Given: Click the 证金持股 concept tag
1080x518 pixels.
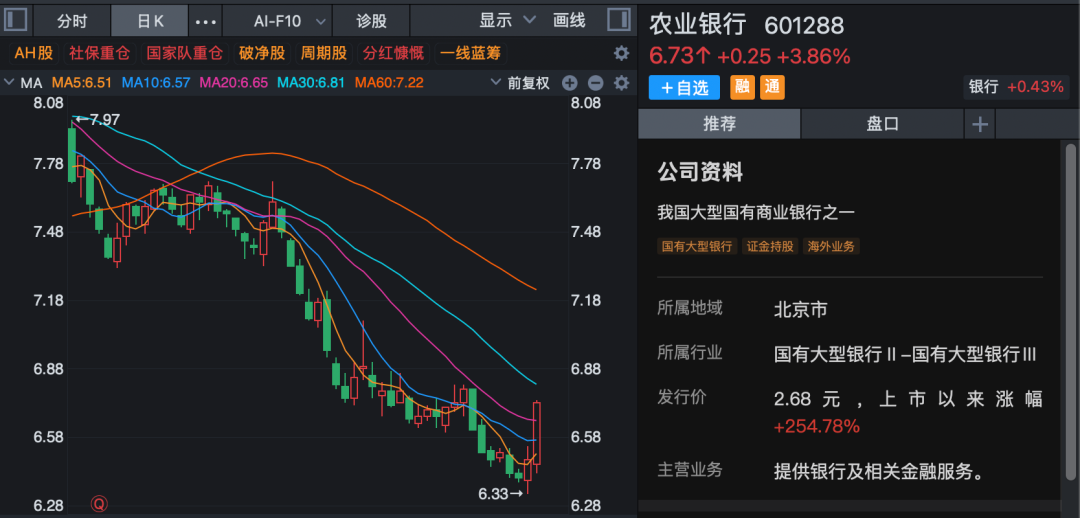Looking at the screenshot, I should click(x=770, y=246).
